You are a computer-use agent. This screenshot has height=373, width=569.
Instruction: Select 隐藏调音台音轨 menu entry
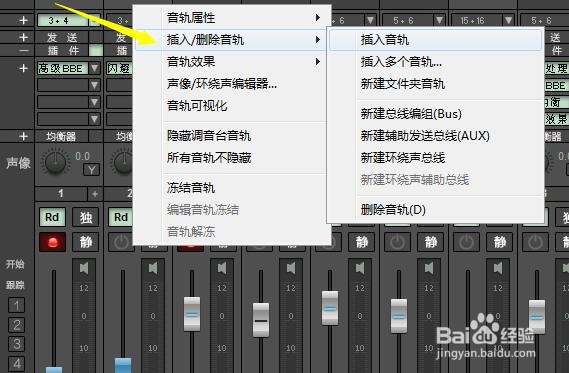click(232, 136)
